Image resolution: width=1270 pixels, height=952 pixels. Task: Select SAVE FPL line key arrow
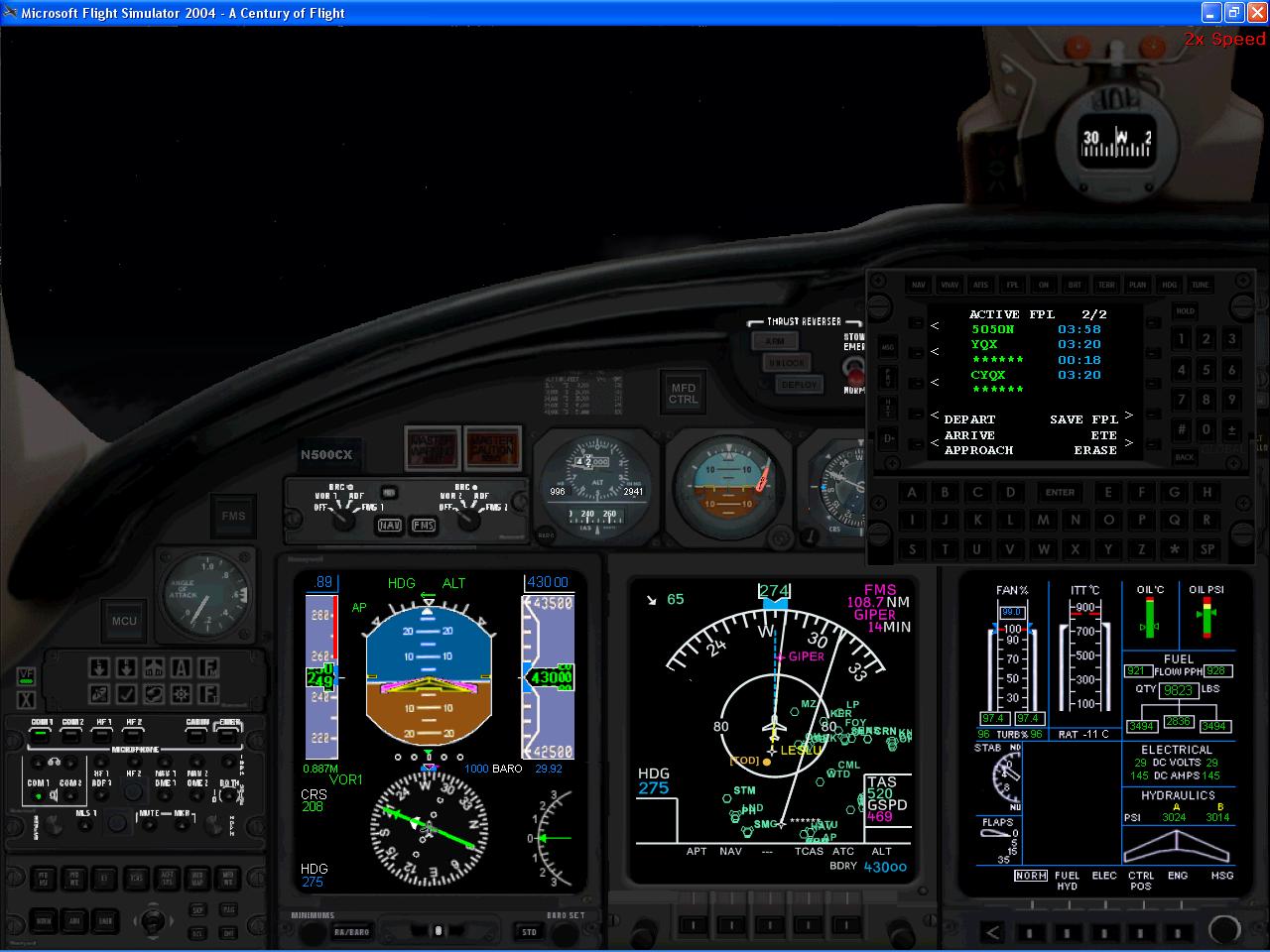1128,416
